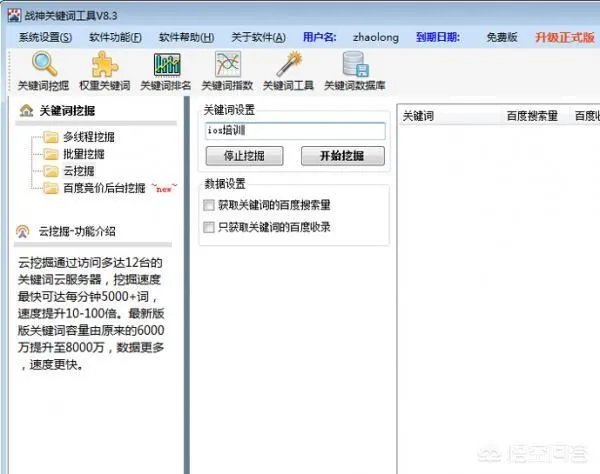Open the 系统设置(S) menu
The height and width of the screenshot is (474, 600).
[x=46, y=37]
